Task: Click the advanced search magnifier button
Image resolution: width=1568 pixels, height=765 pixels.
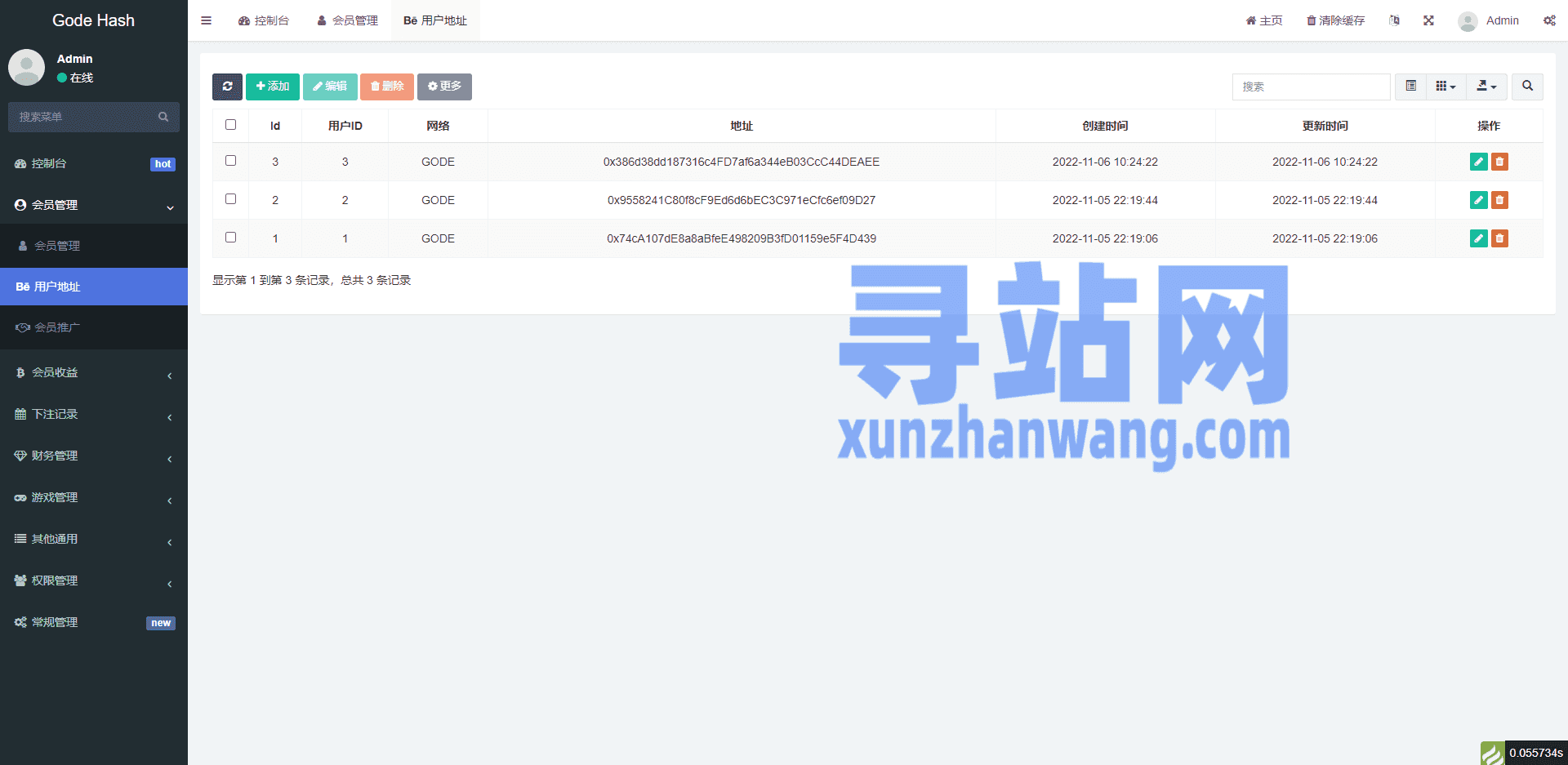Action: pos(1527,87)
